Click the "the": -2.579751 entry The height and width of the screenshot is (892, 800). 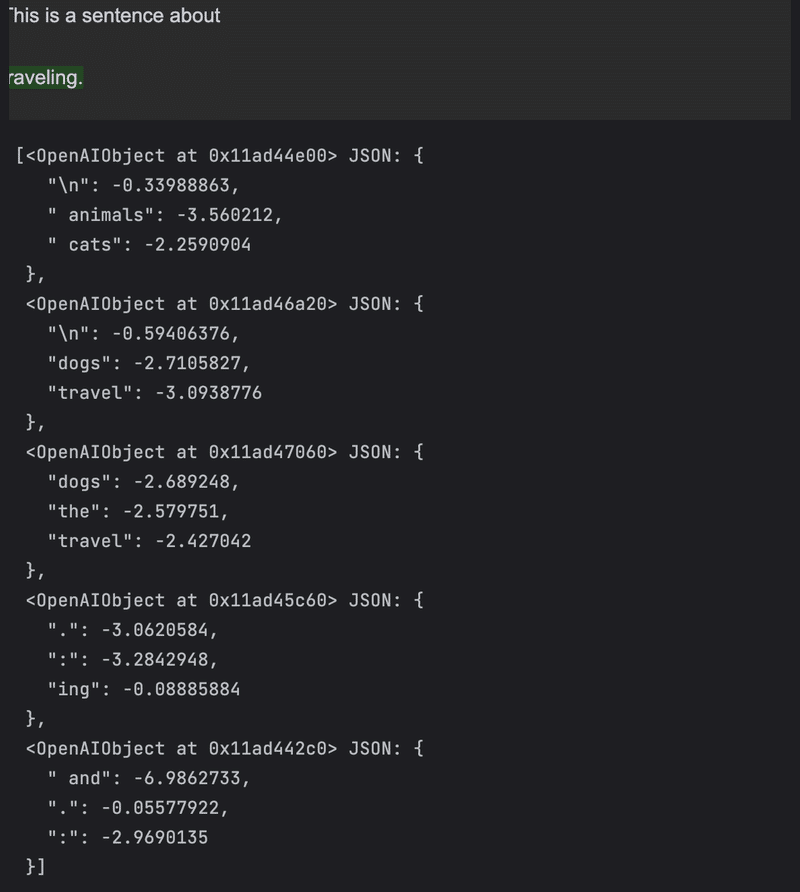pyautogui.click(x=138, y=511)
